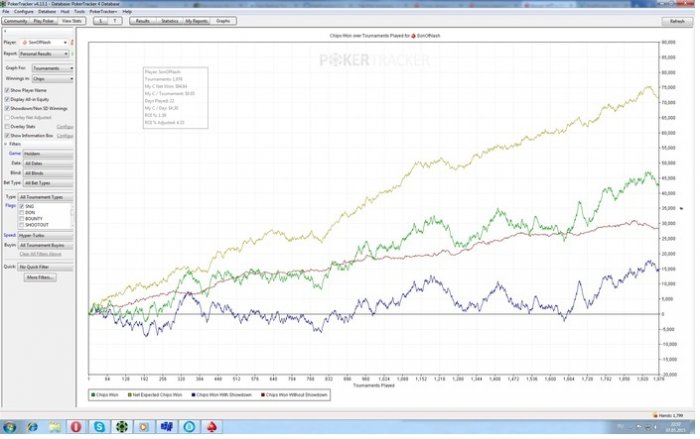Viewport: 700px width, 439px height.
Task: Switch to Skype in the taskbar
Action: [x=99, y=427]
